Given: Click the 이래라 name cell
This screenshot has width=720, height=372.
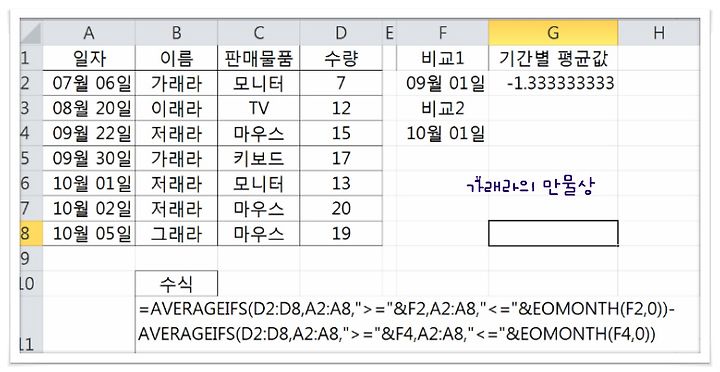Looking at the screenshot, I should tap(176, 108).
